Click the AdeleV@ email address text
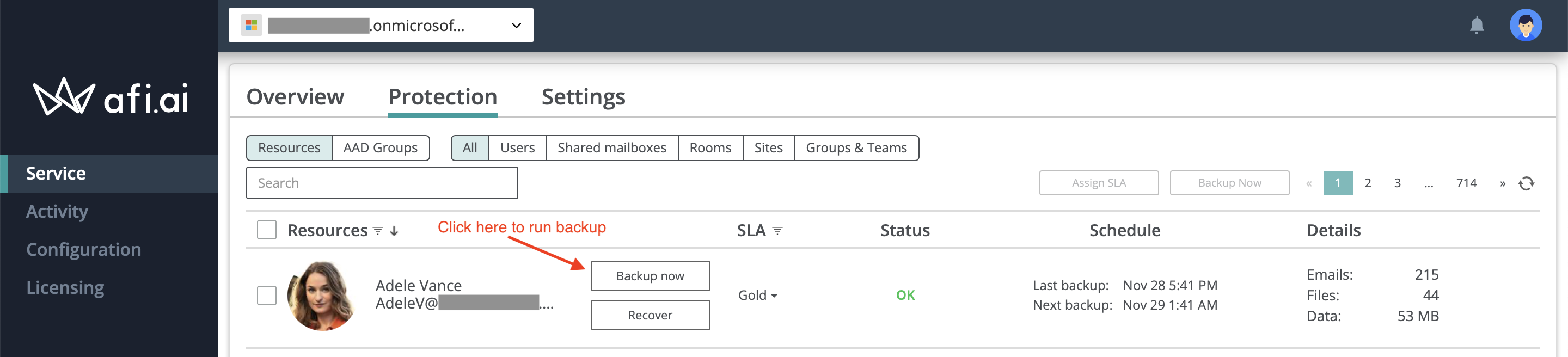This screenshot has width=1568, height=357. click(464, 303)
